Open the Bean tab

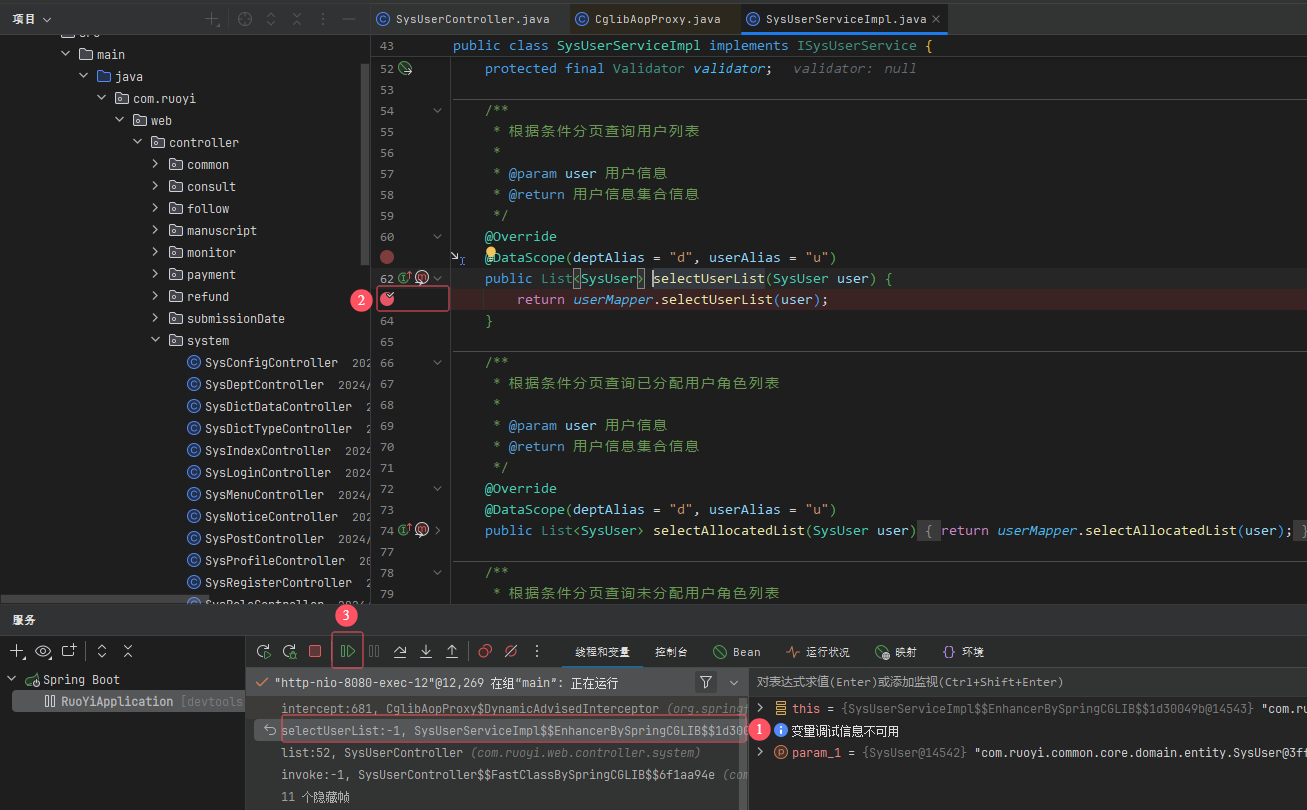[737, 652]
